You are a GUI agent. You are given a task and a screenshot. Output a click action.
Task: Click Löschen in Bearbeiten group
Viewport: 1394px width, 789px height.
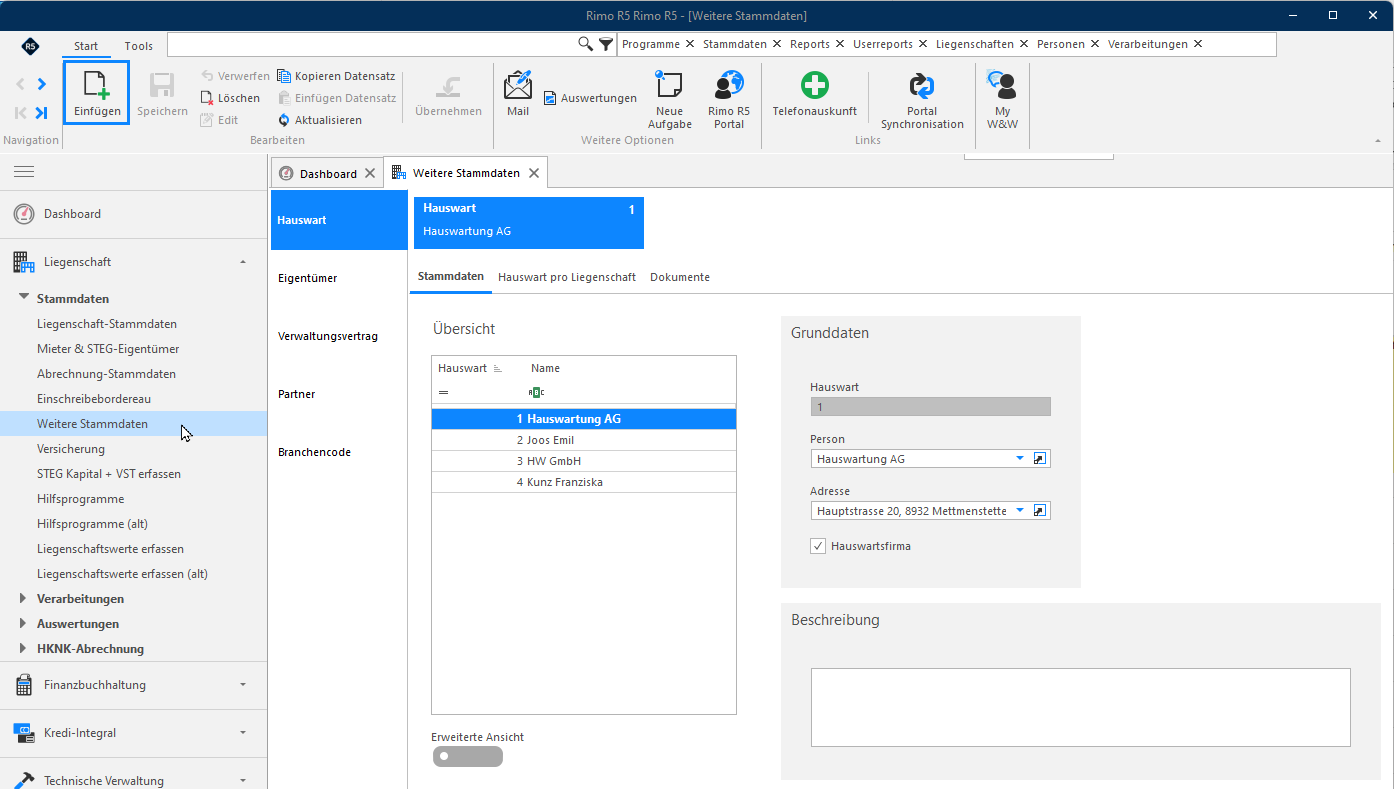click(x=230, y=98)
